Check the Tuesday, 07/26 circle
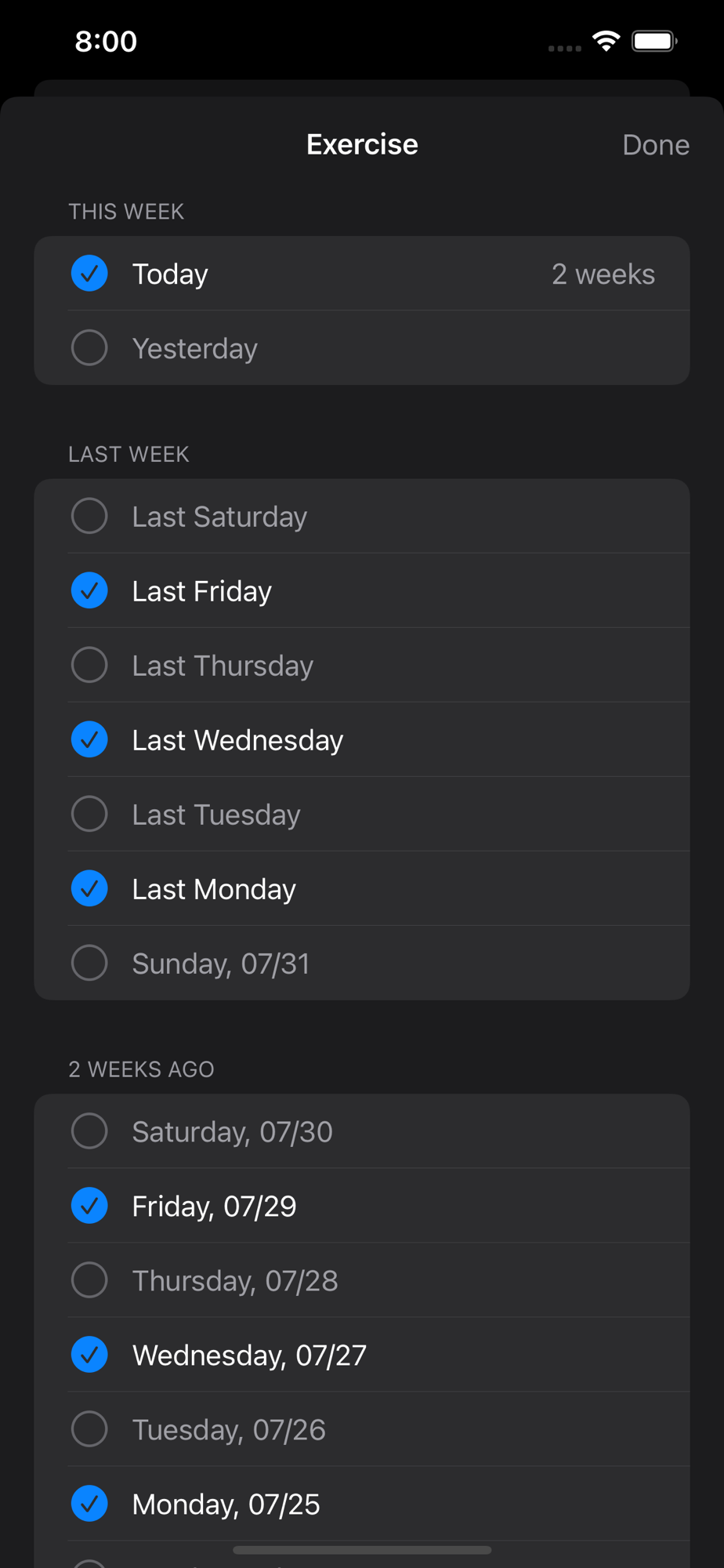The image size is (724, 1568). pyautogui.click(x=89, y=1430)
